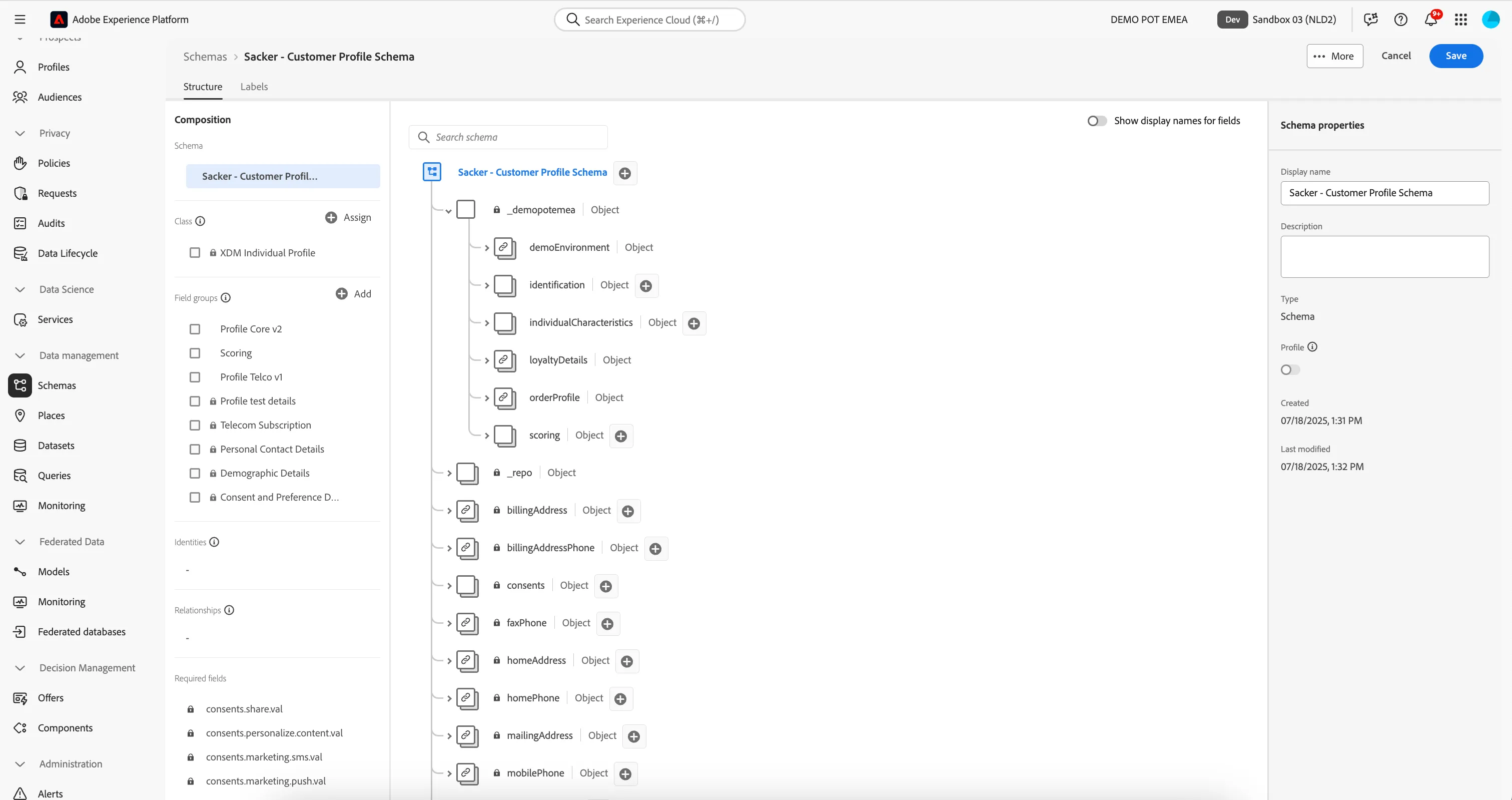1512x800 pixels.
Task: Add a field to mobilePhone object
Action: coord(626,775)
